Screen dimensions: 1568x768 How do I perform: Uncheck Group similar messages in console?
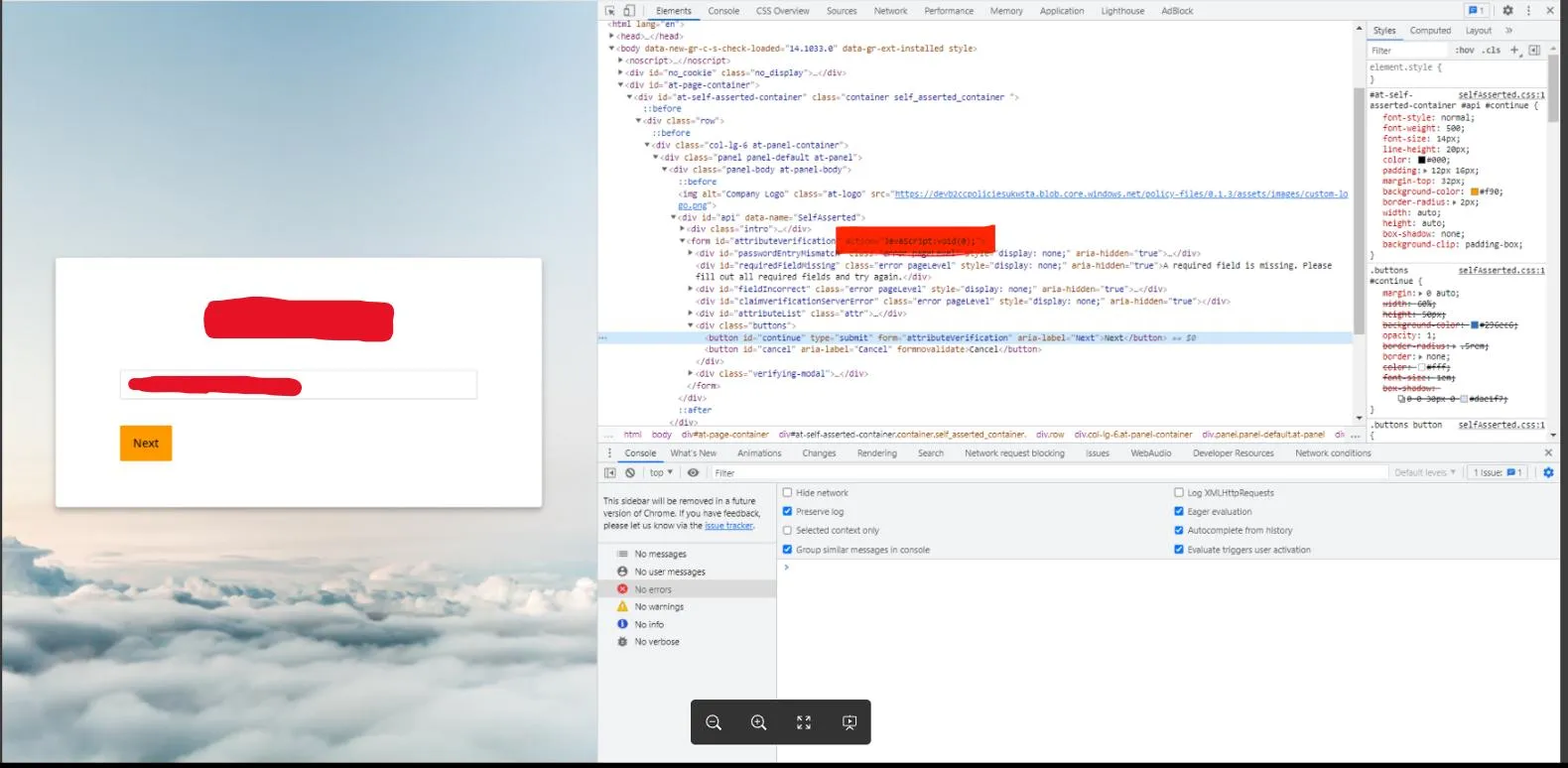pos(787,549)
